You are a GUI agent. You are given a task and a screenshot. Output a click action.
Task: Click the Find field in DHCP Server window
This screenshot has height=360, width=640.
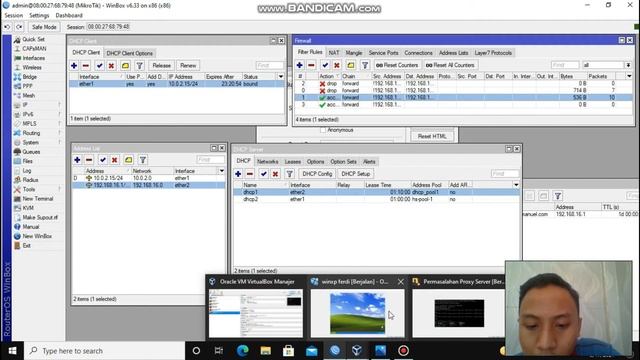click(x=505, y=174)
